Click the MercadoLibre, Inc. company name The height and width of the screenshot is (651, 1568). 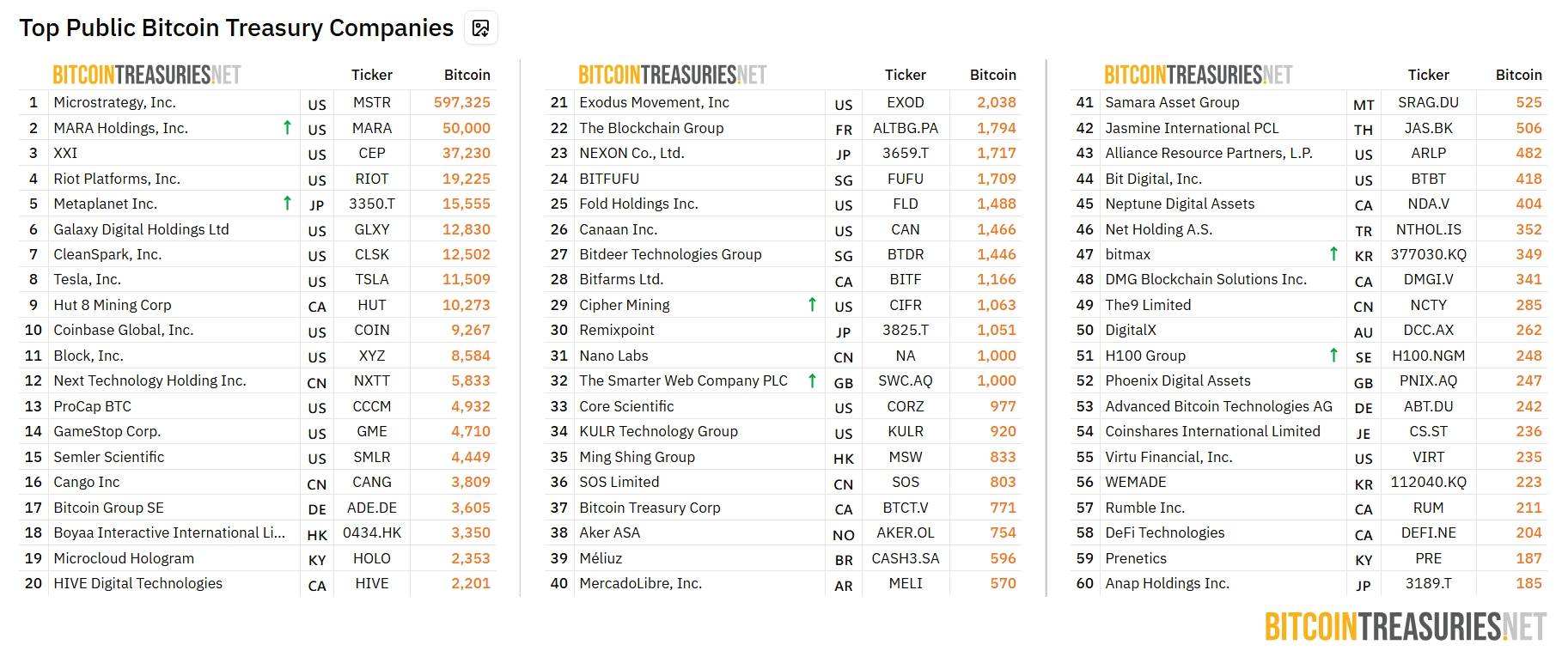point(640,583)
